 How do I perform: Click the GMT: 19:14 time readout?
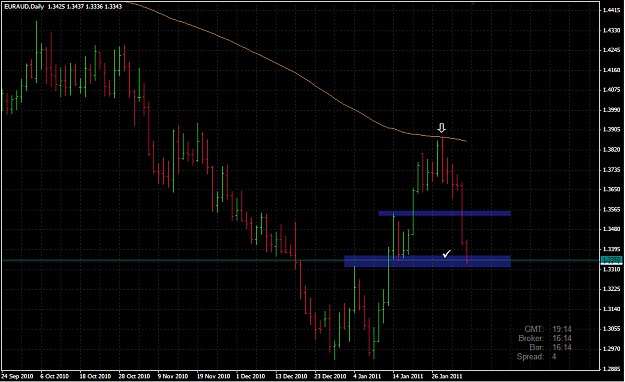(x=548, y=329)
